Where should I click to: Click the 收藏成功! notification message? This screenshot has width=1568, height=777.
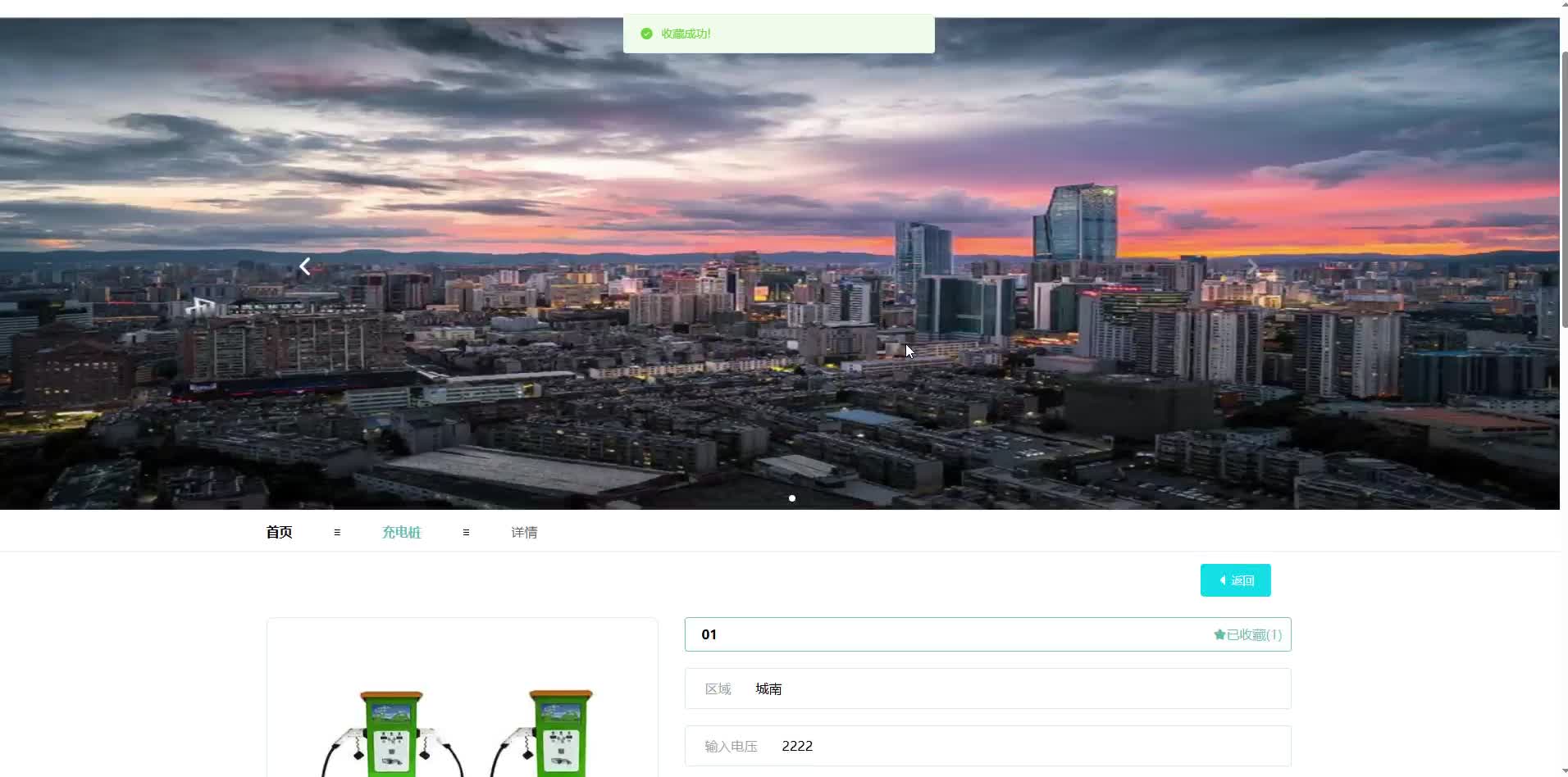[686, 34]
